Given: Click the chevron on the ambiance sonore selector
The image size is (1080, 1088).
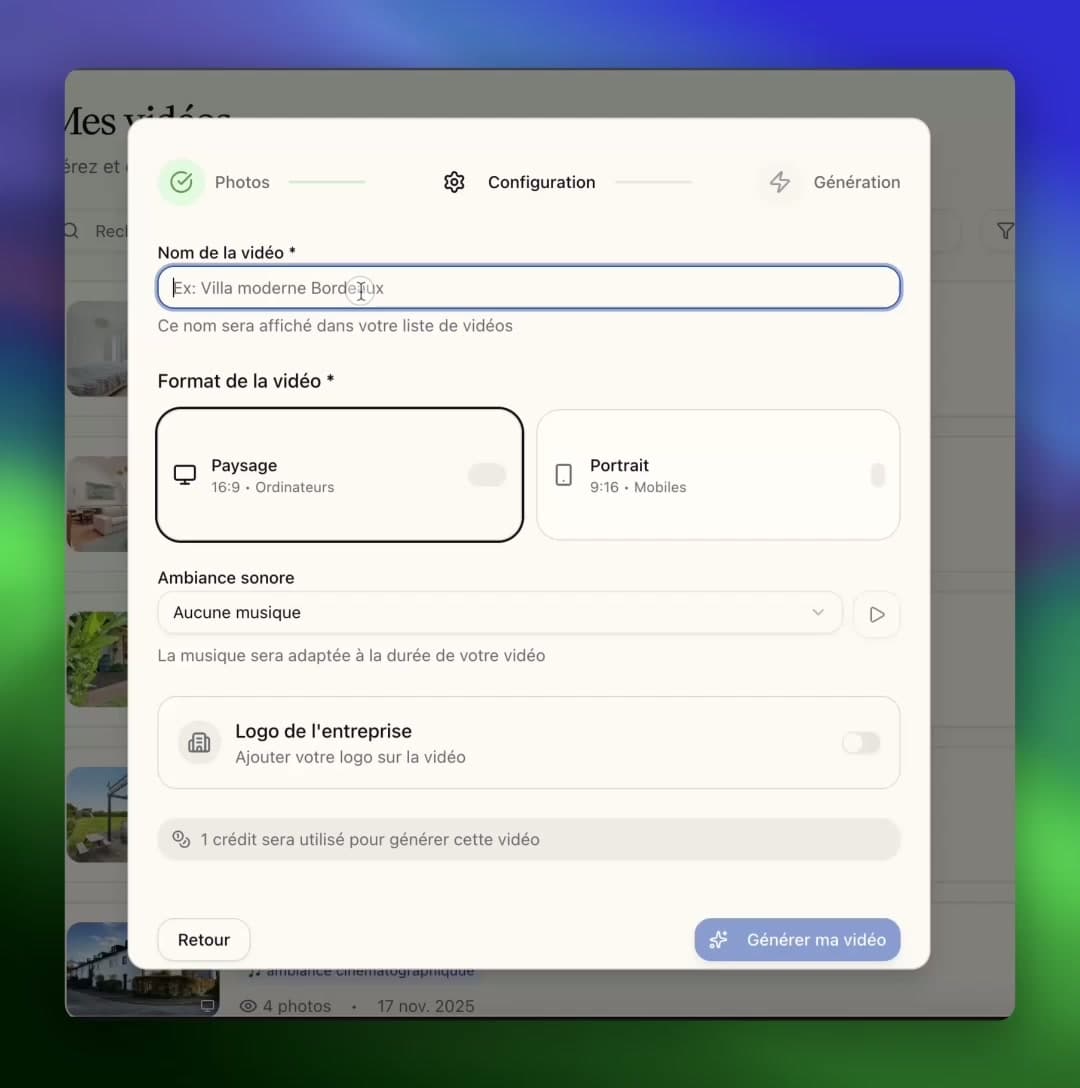Looking at the screenshot, I should click(x=818, y=612).
